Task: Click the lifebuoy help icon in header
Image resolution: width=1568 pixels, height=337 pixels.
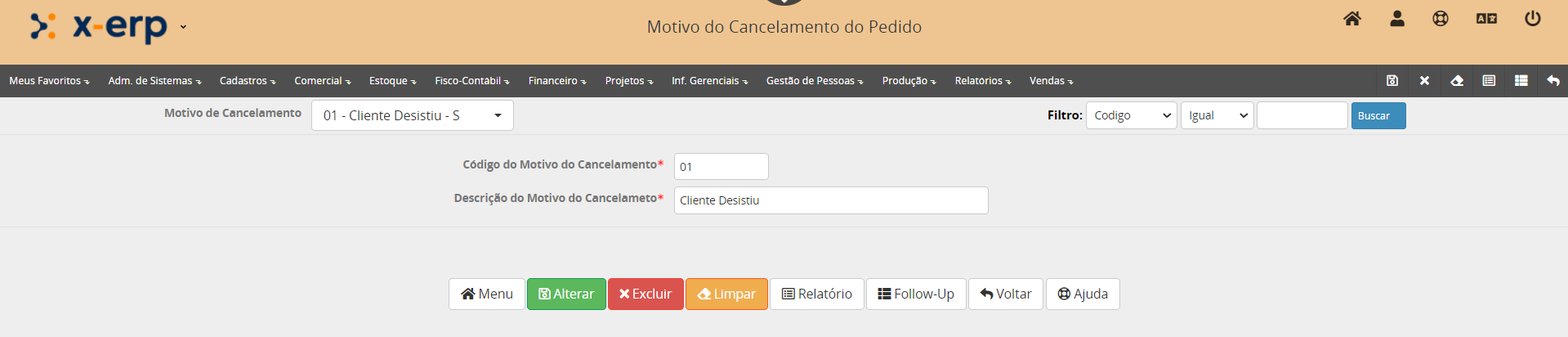Action: (1441, 19)
